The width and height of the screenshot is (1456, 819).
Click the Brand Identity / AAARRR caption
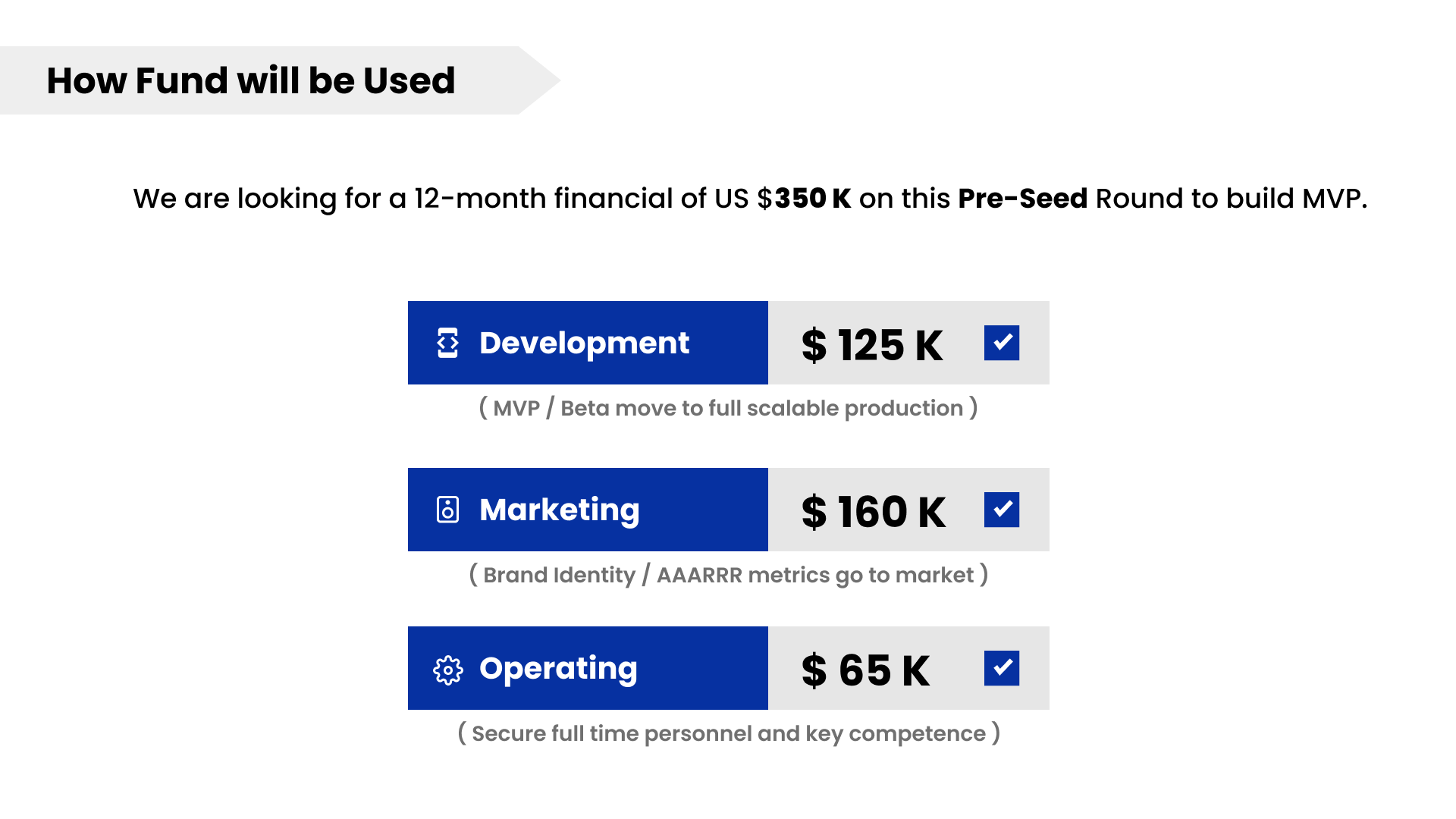728,575
